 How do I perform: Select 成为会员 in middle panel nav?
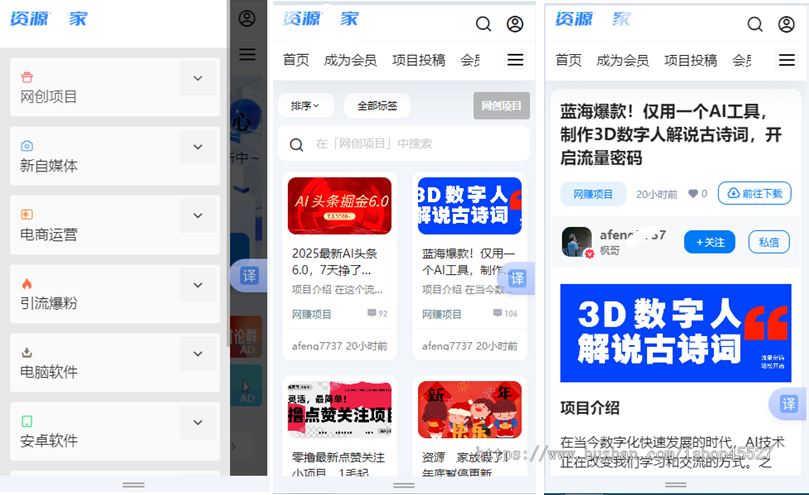point(350,60)
